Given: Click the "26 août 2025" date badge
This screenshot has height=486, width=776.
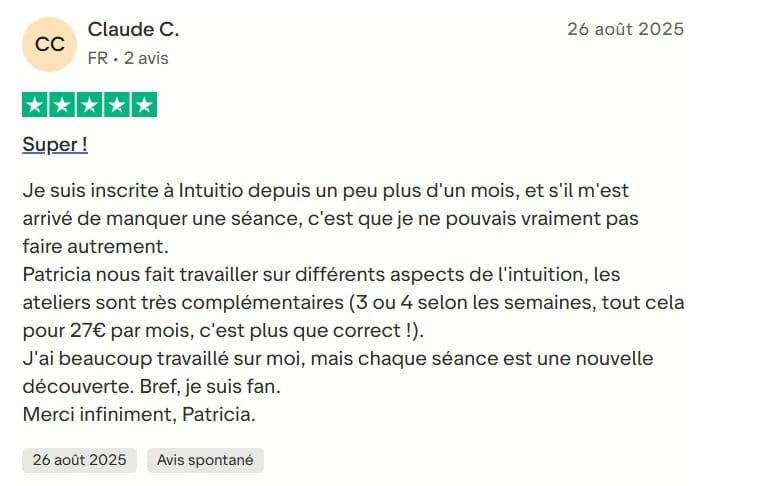Looking at the screenshot, I should [x=79, y=460].
